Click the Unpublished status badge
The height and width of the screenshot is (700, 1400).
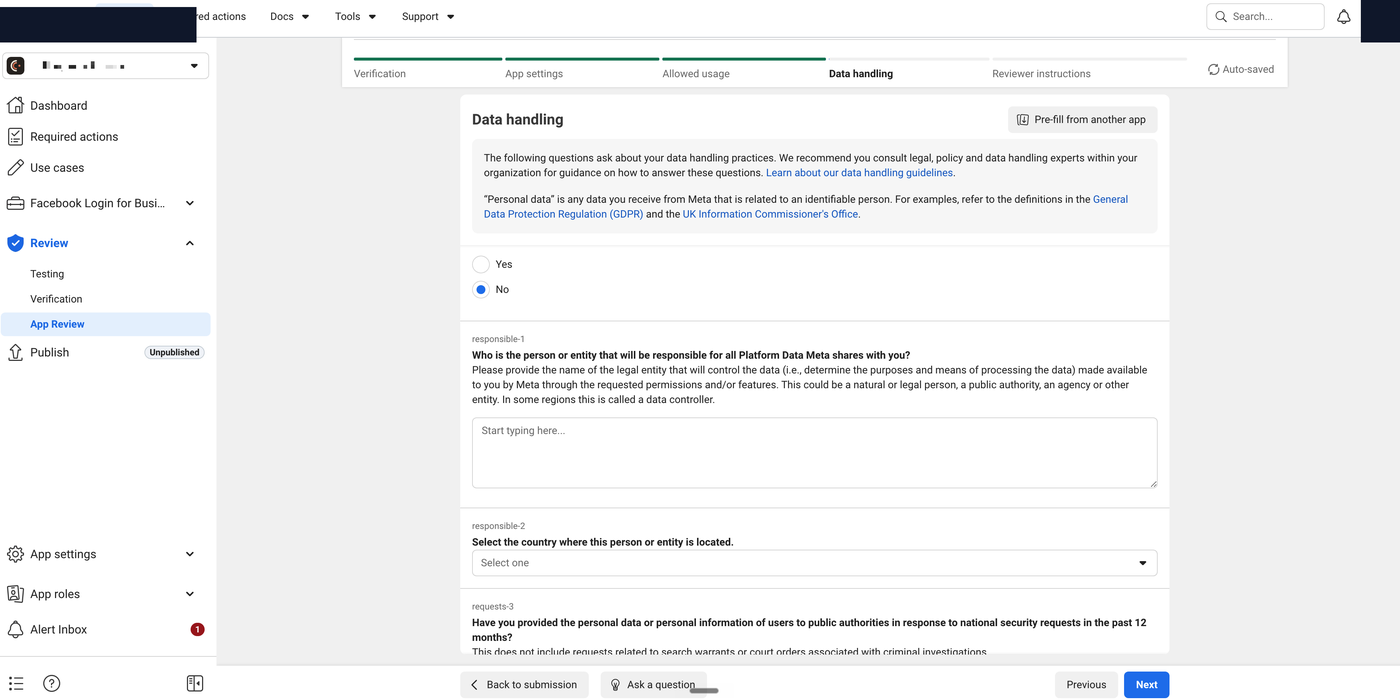click(x=174, y=352)
